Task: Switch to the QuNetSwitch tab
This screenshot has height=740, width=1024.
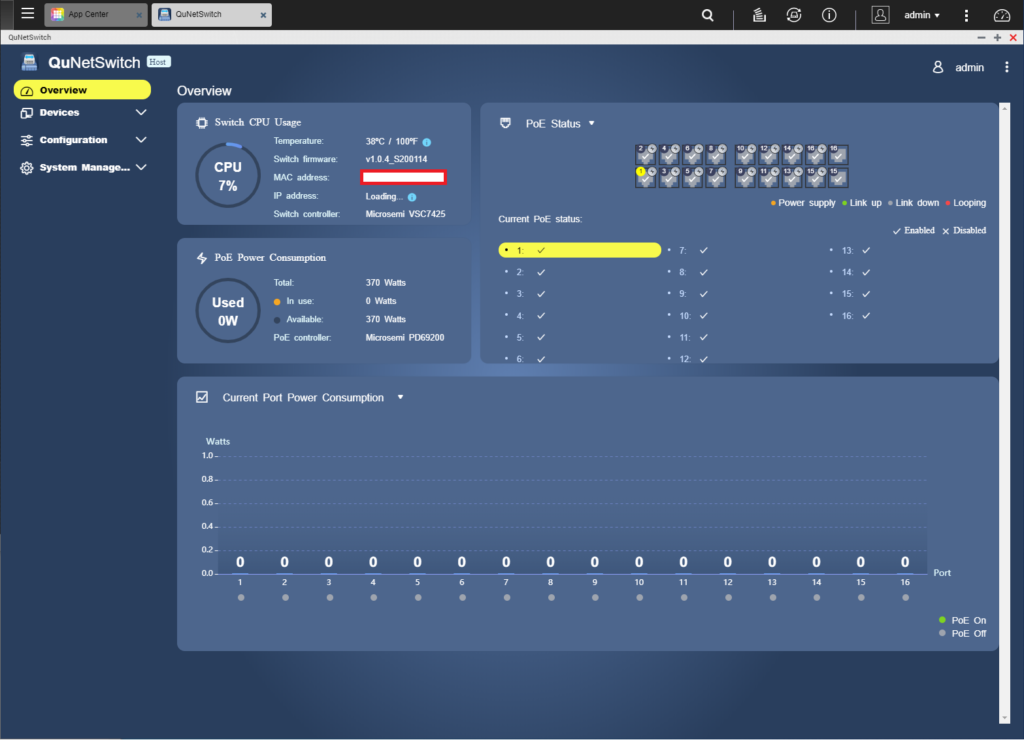Action: coord(211,14)
